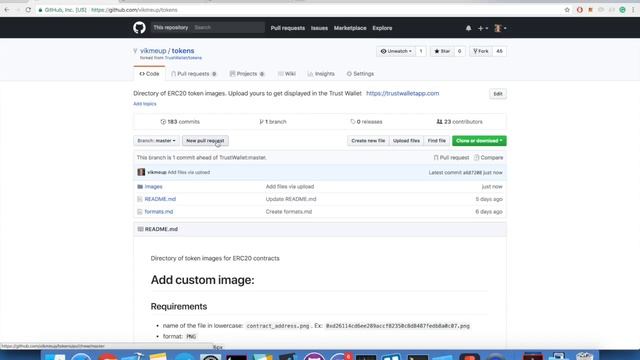Click the star count 0
640x360 pixels.
click(459, 51)
